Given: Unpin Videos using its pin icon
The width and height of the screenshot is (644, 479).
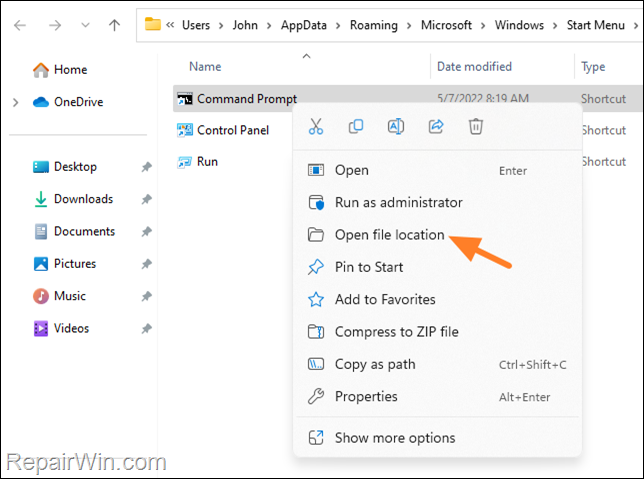Looking at the screenshot, I should (147, 329).
